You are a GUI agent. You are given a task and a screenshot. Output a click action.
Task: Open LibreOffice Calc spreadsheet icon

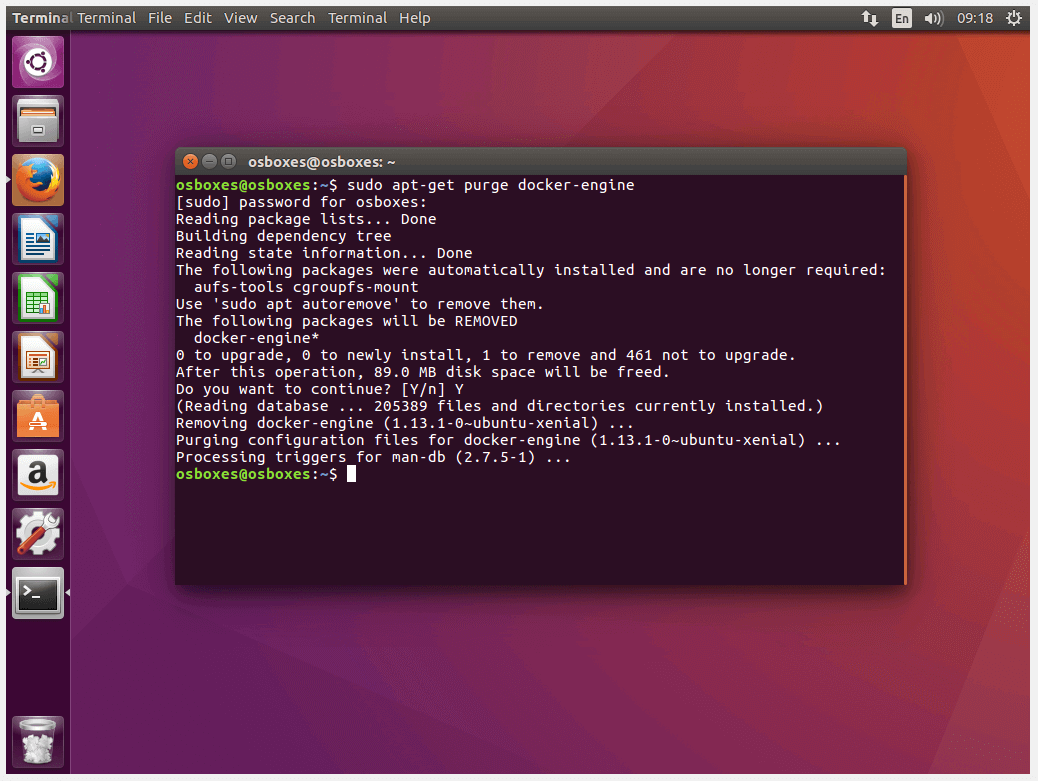pos(38,298)
